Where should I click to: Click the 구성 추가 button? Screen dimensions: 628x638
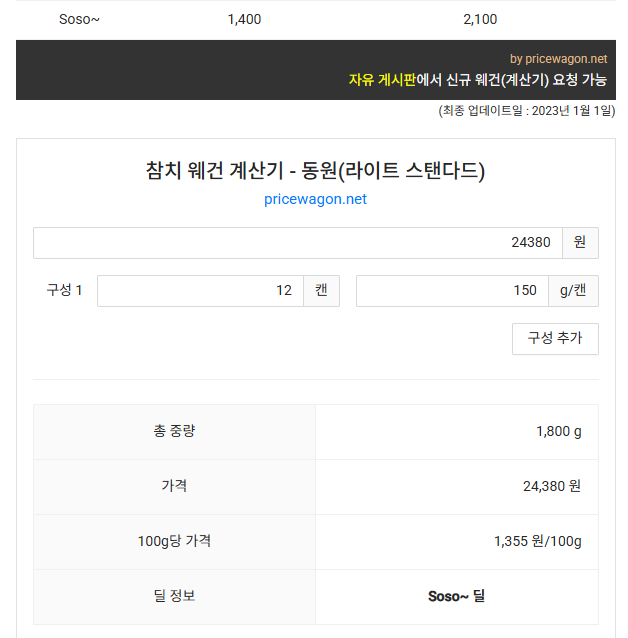(555, 339)
